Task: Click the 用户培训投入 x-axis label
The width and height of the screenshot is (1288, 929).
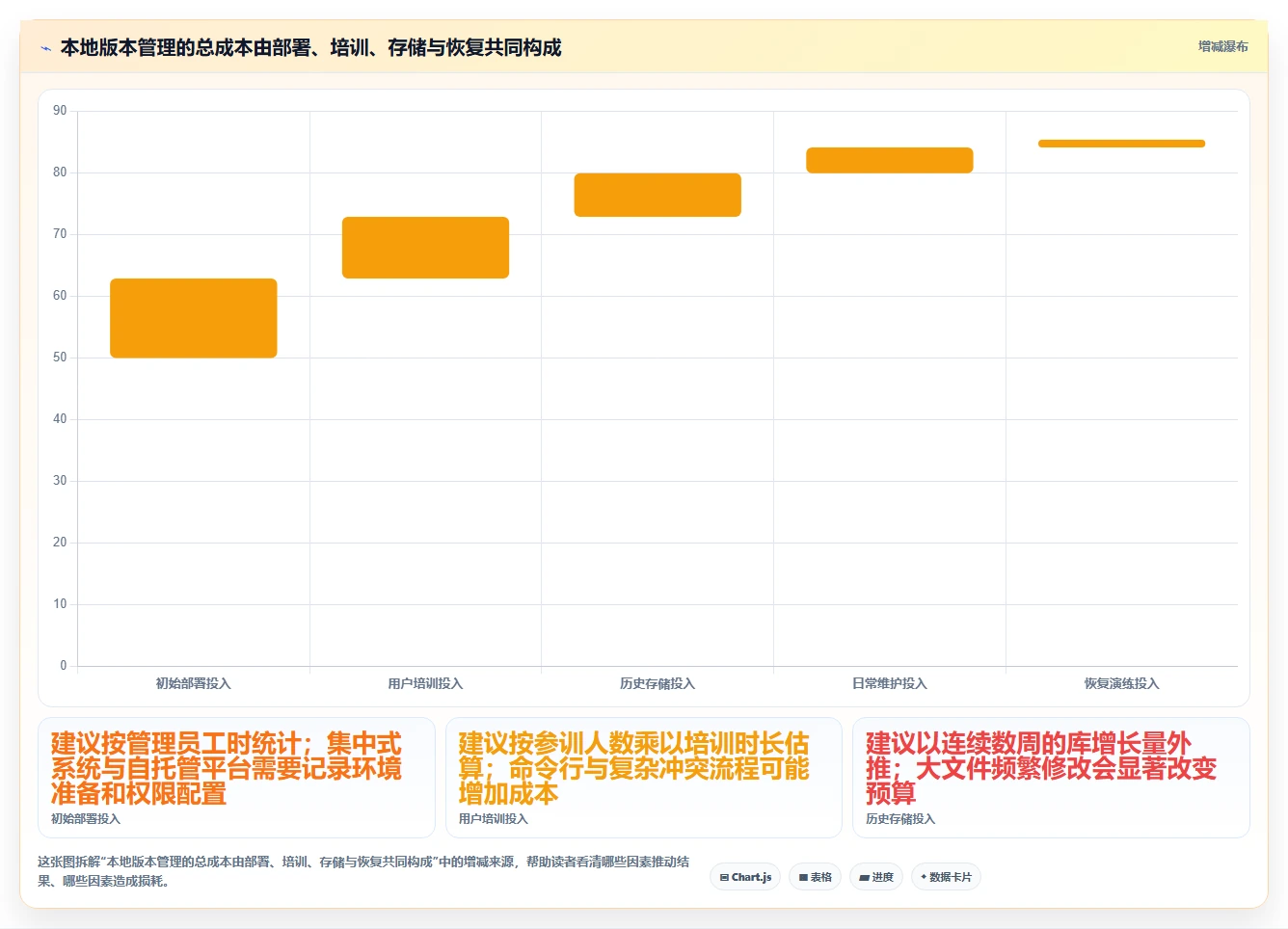Action: pos(425,683)
